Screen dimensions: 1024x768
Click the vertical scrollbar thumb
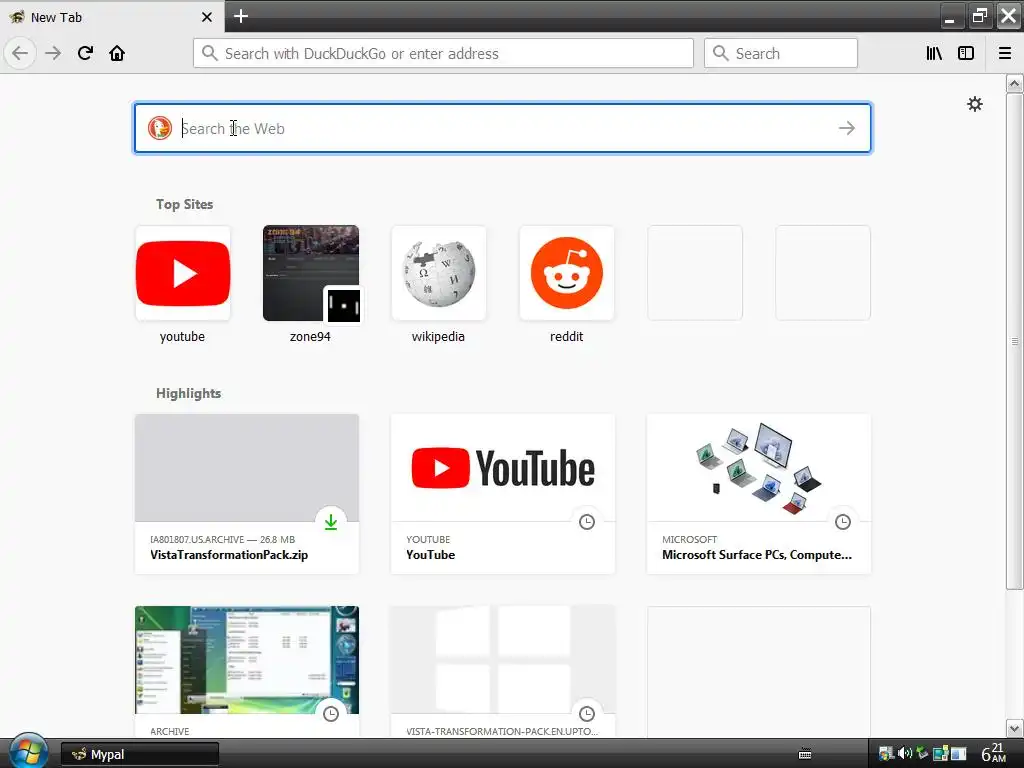(x=1014, y=342)
